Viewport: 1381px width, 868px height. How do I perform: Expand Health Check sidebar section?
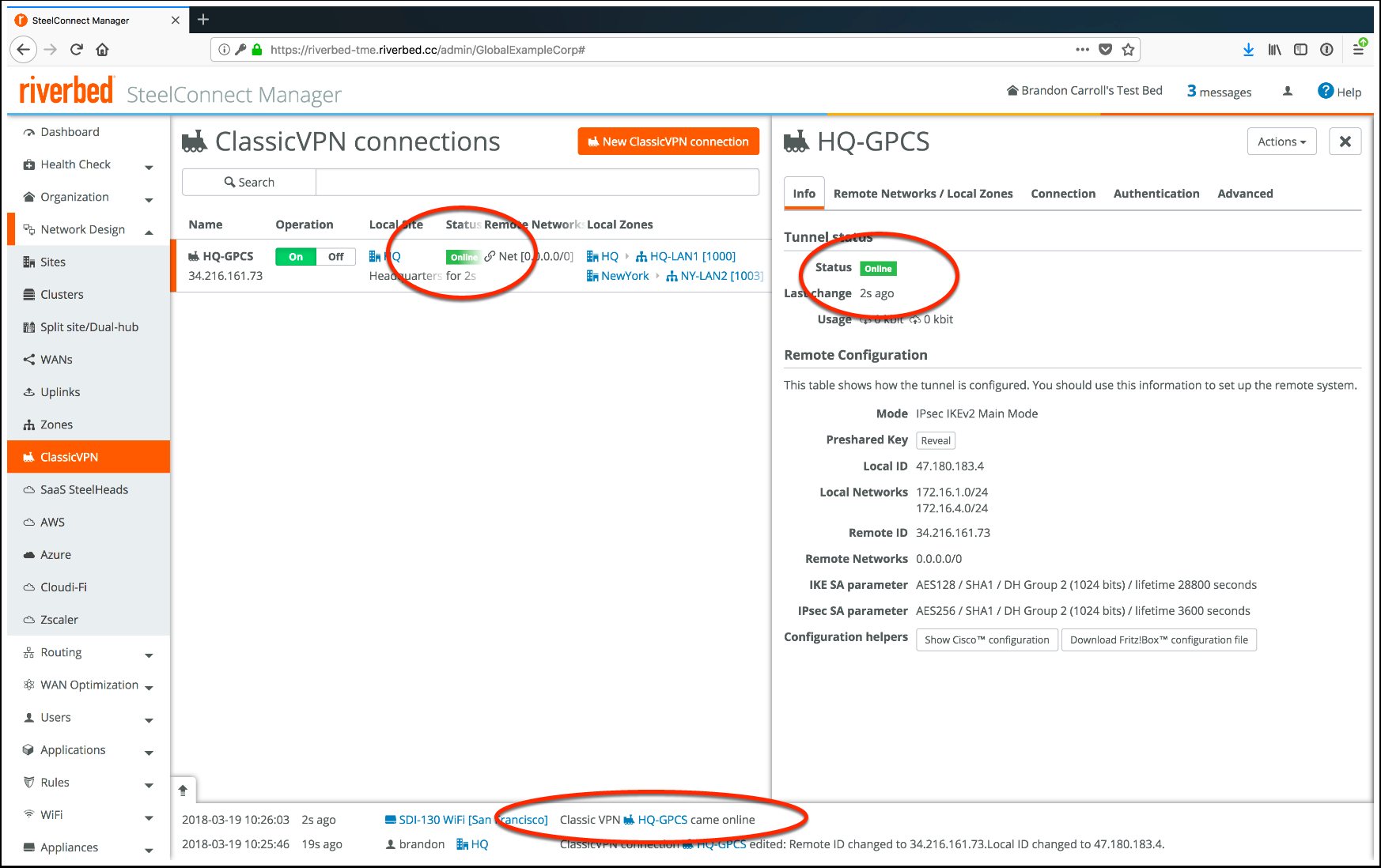click(x=149, y=166)
